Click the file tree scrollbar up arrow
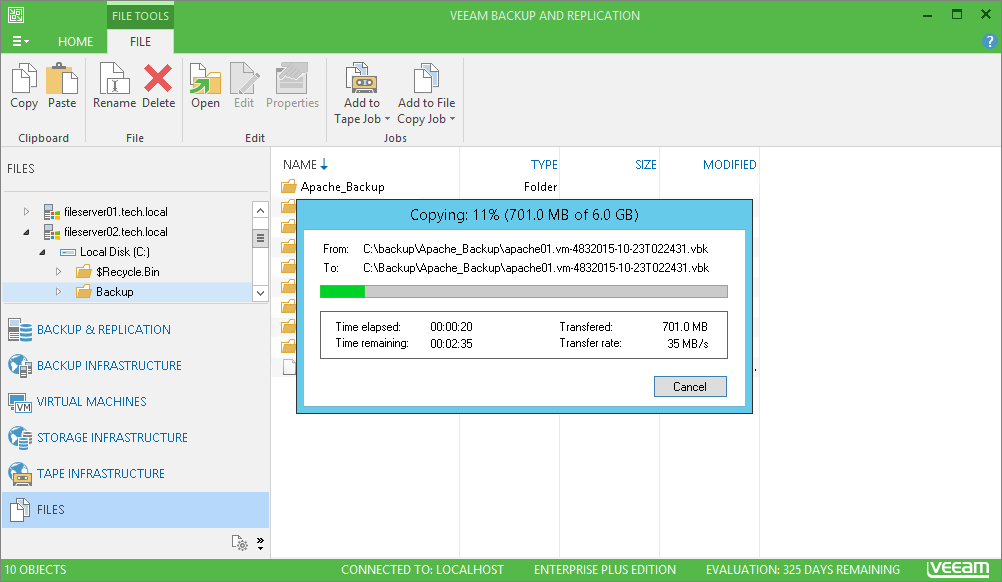The height and width of the screenshot is (582, 1002). click(260, 210)
